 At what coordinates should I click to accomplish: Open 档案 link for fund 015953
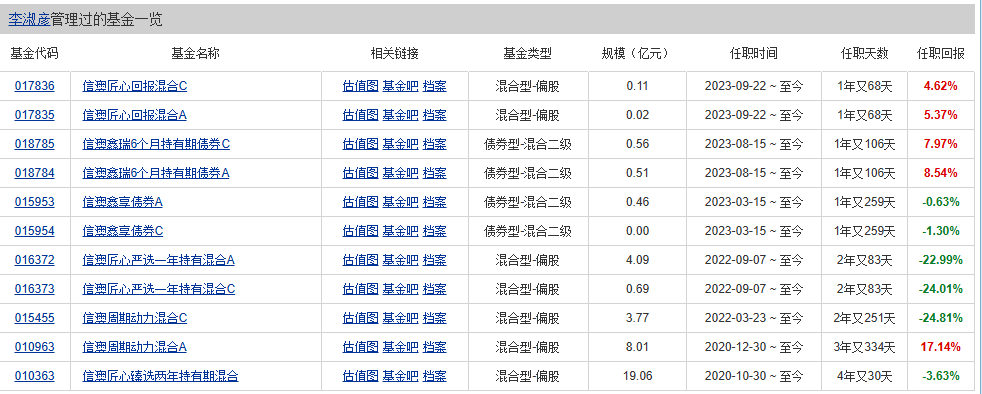click(435, 202)
